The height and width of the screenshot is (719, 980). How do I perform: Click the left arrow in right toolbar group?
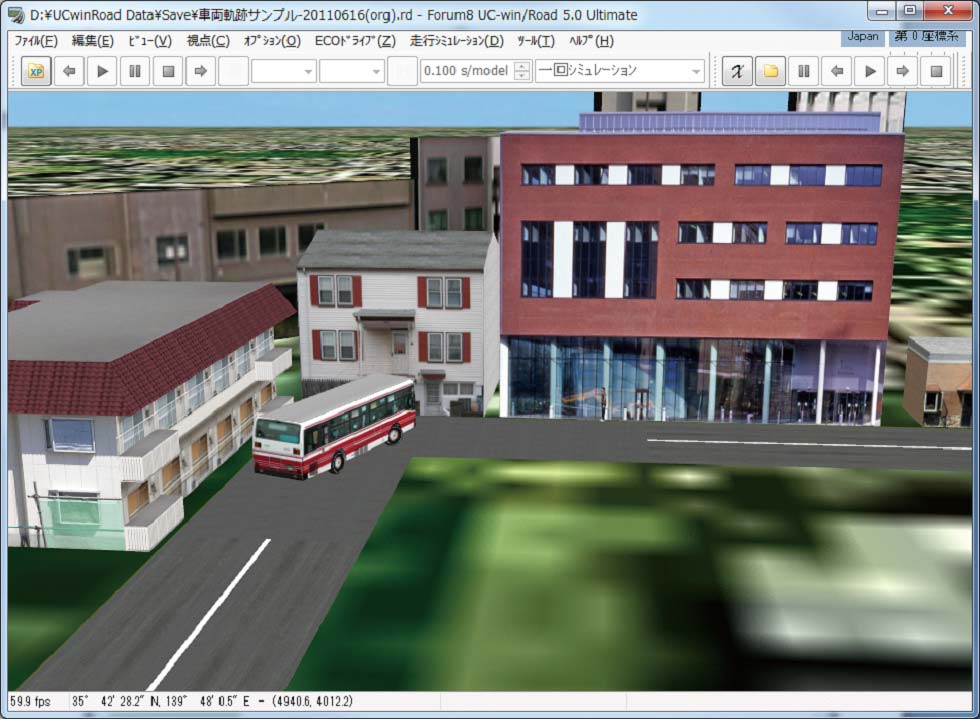837,71
